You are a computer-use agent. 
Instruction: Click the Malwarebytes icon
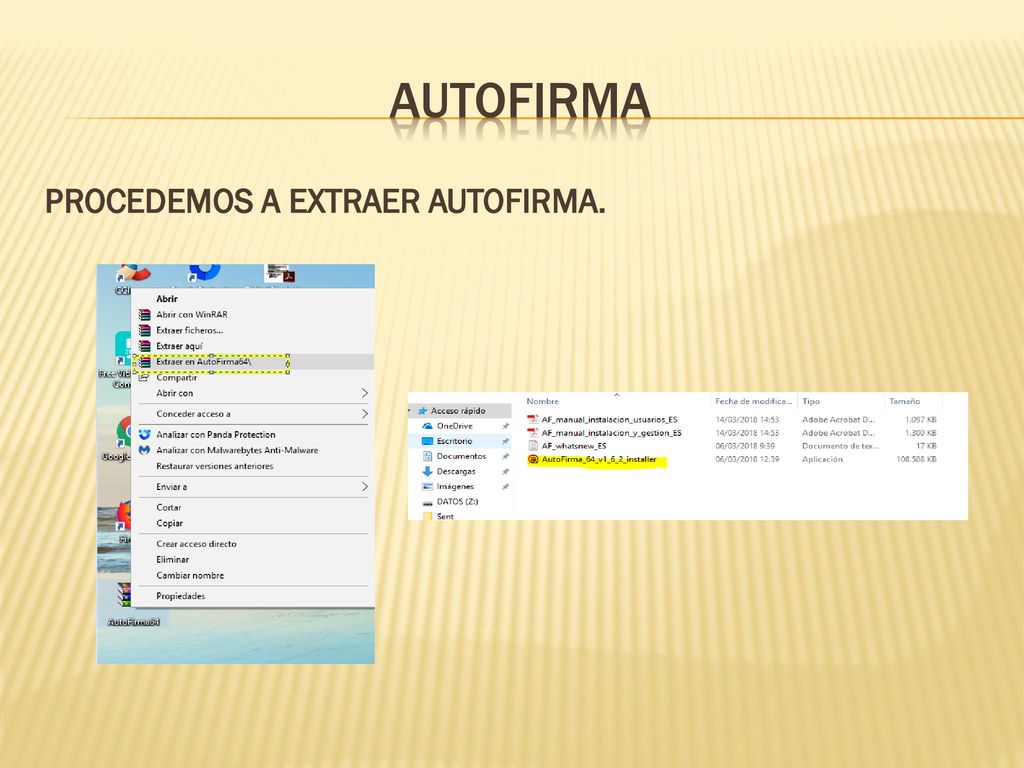coord(144,450)
